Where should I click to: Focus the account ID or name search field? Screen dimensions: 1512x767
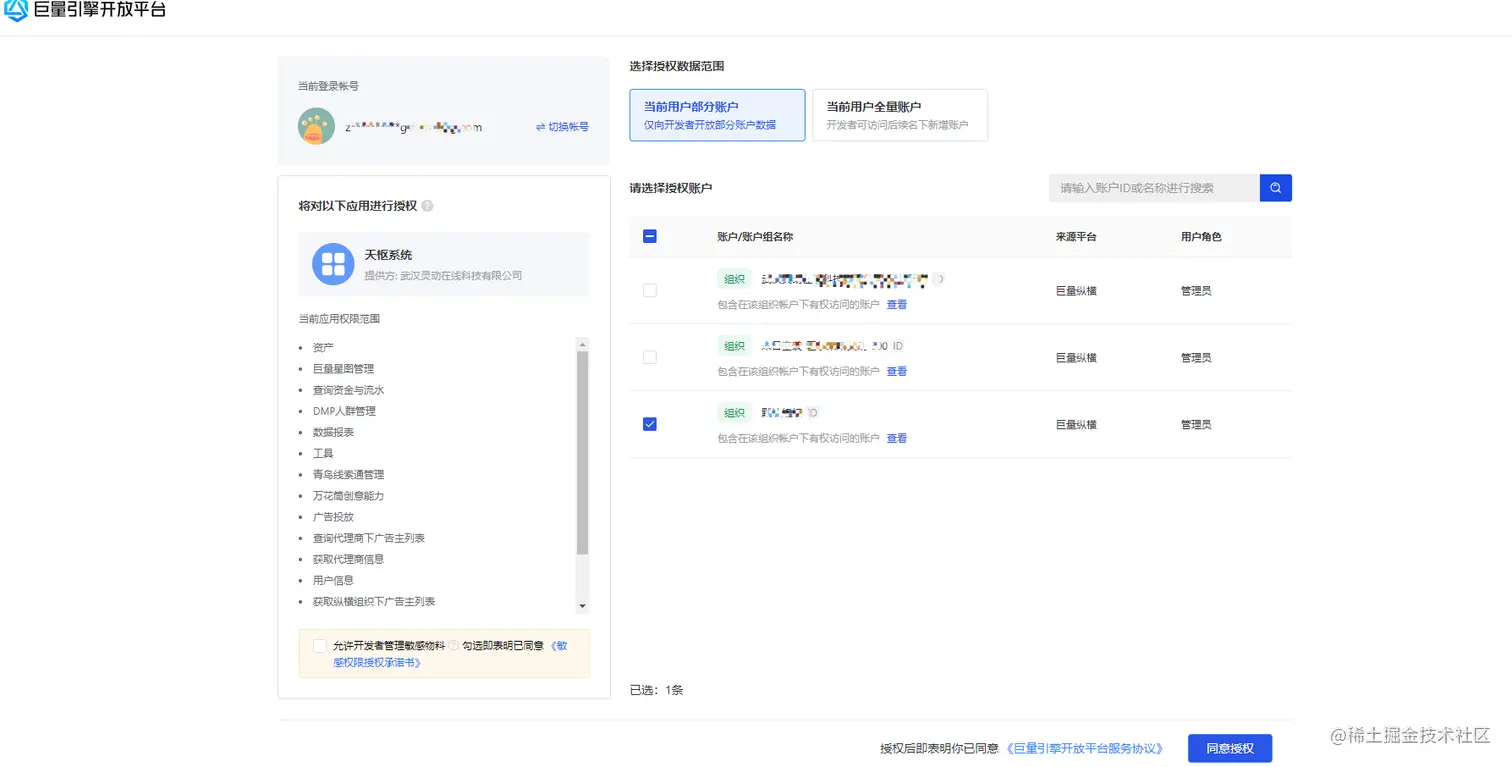1154,188
